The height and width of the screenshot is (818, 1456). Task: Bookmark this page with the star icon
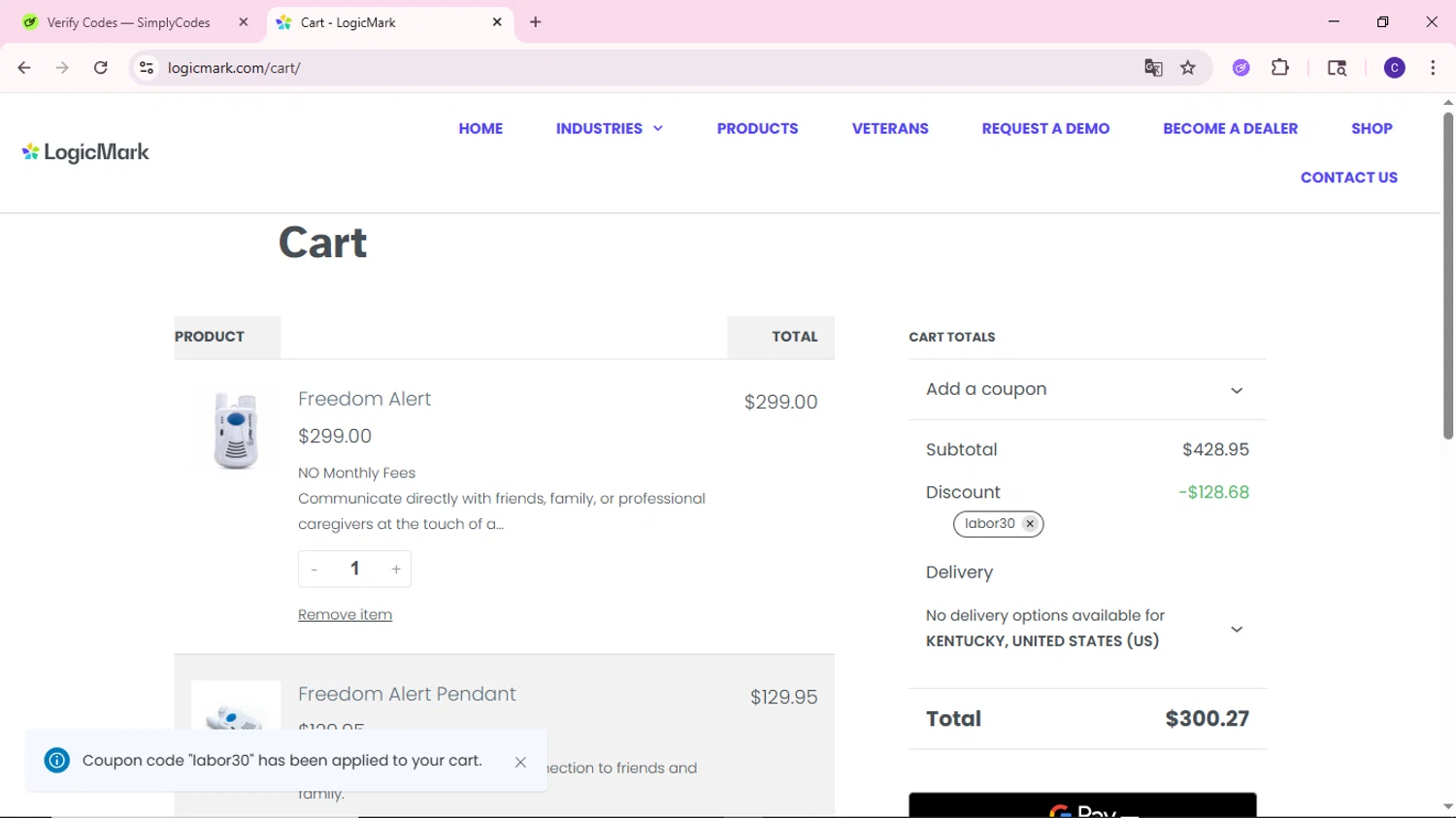[1188, 68]
